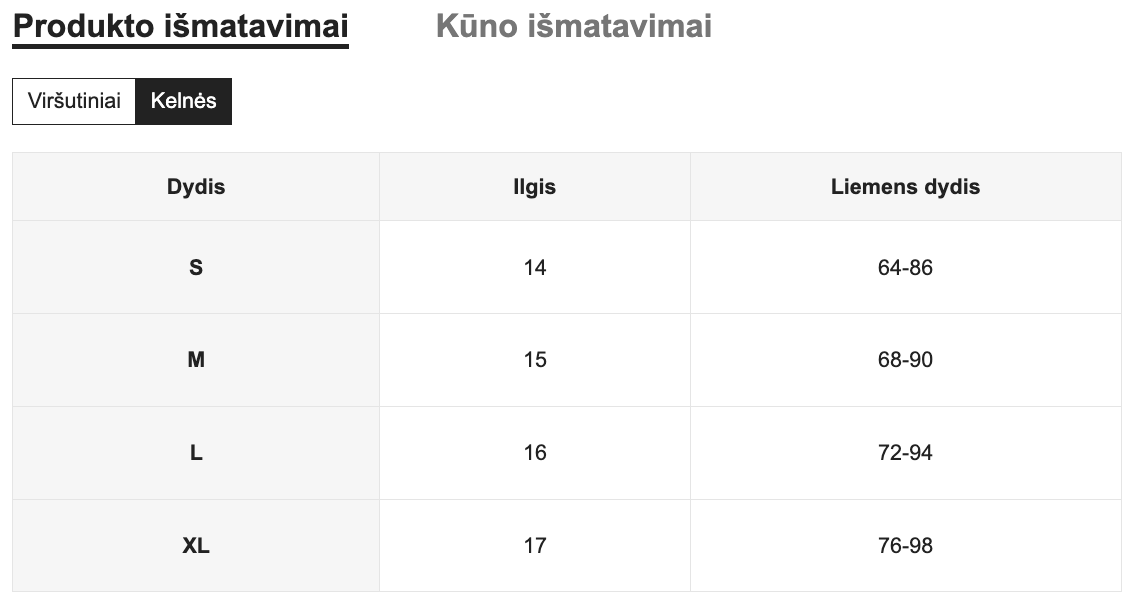The width and height of the screenshot is (1130, 602).
Task: Click the length value 15
Action: [x=535, y=360]
